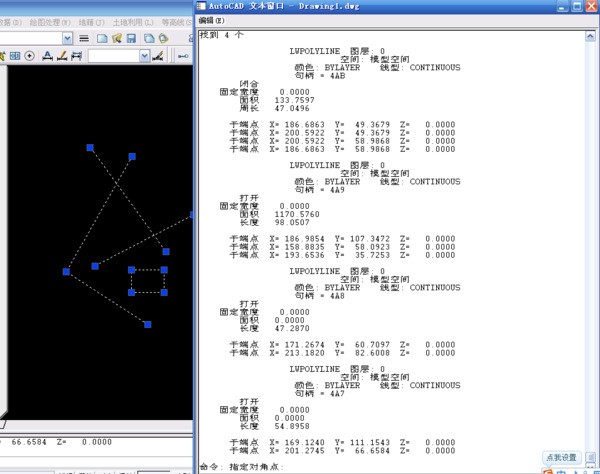Click the text window scrollbar up arrow

(592, 33)
